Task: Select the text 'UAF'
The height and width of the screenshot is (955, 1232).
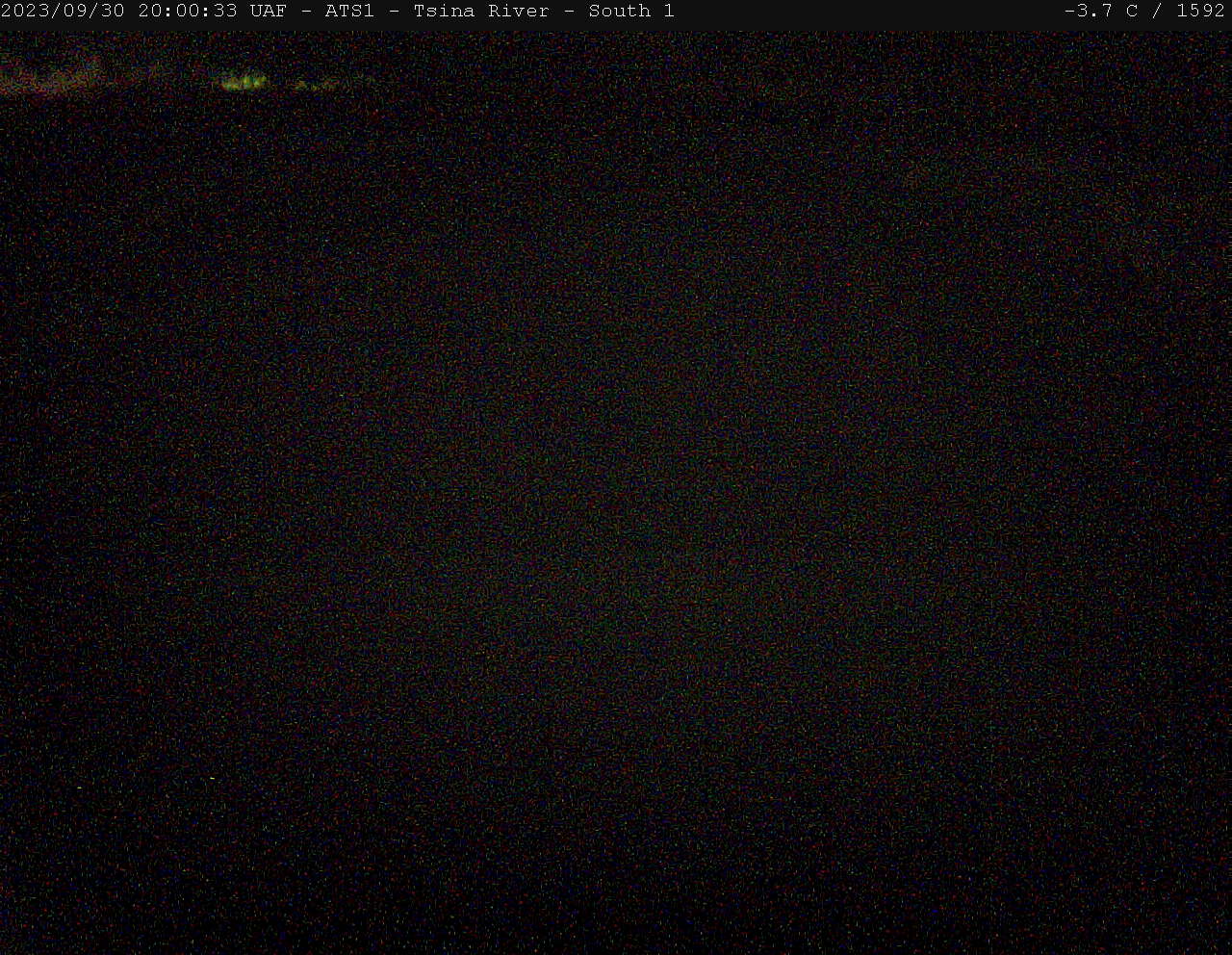Action: click(269, 11)
